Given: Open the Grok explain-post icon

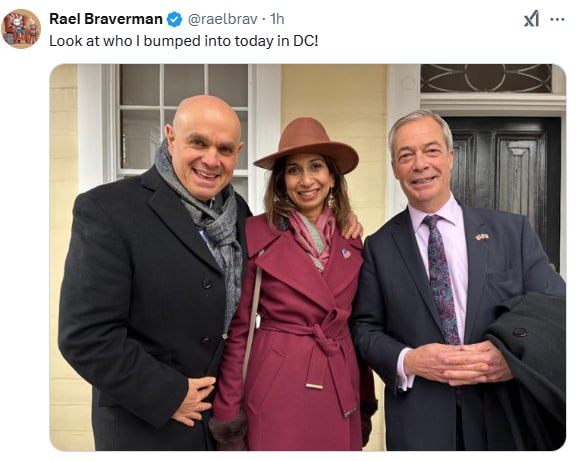Looking at the screenshot, I should 531,19.
